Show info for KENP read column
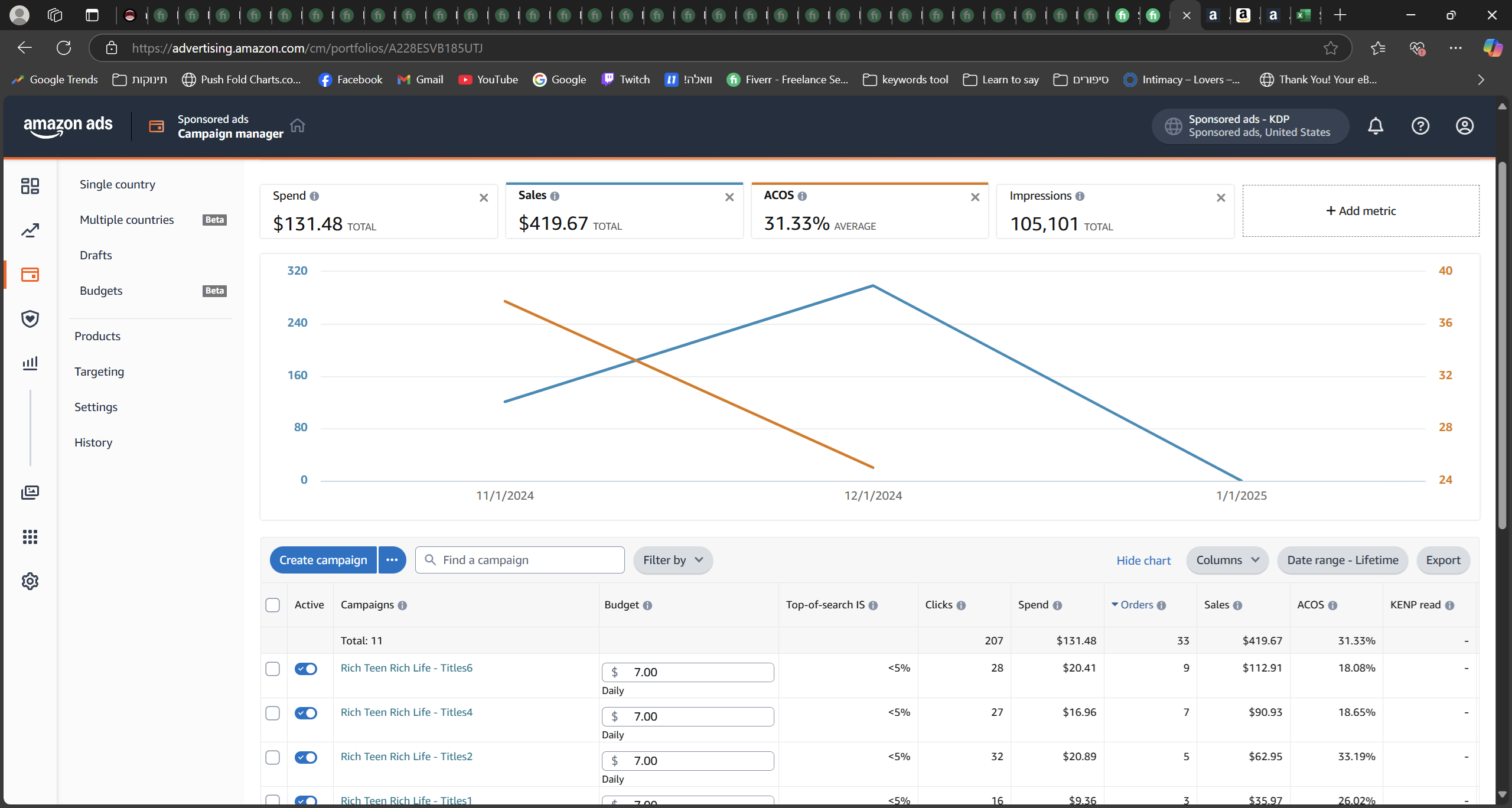Image resolution: width=1512 pixels, height=808 pixels. click(x=1449, y=605)
